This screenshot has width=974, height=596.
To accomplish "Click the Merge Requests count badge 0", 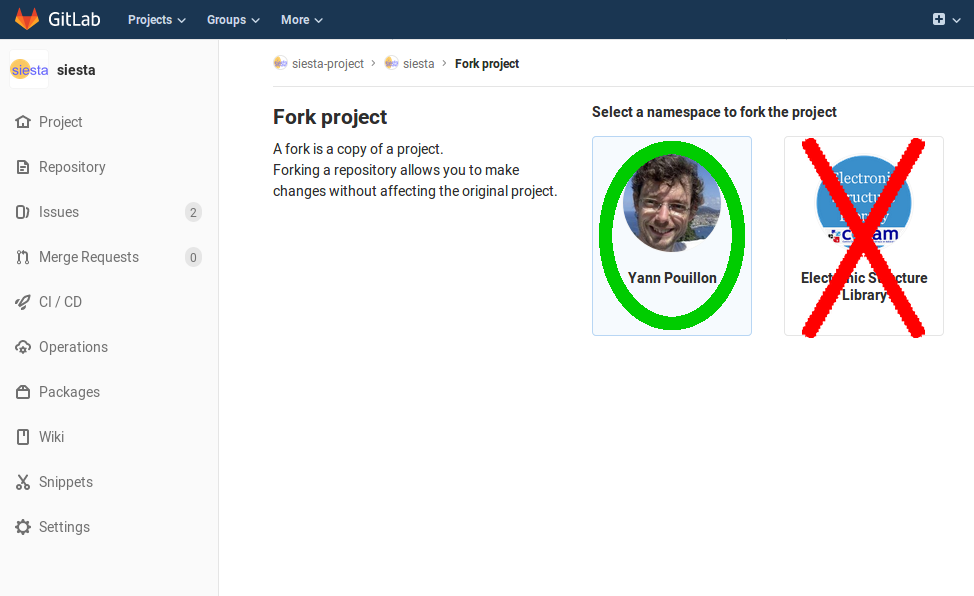I will [x=193, y=257].
